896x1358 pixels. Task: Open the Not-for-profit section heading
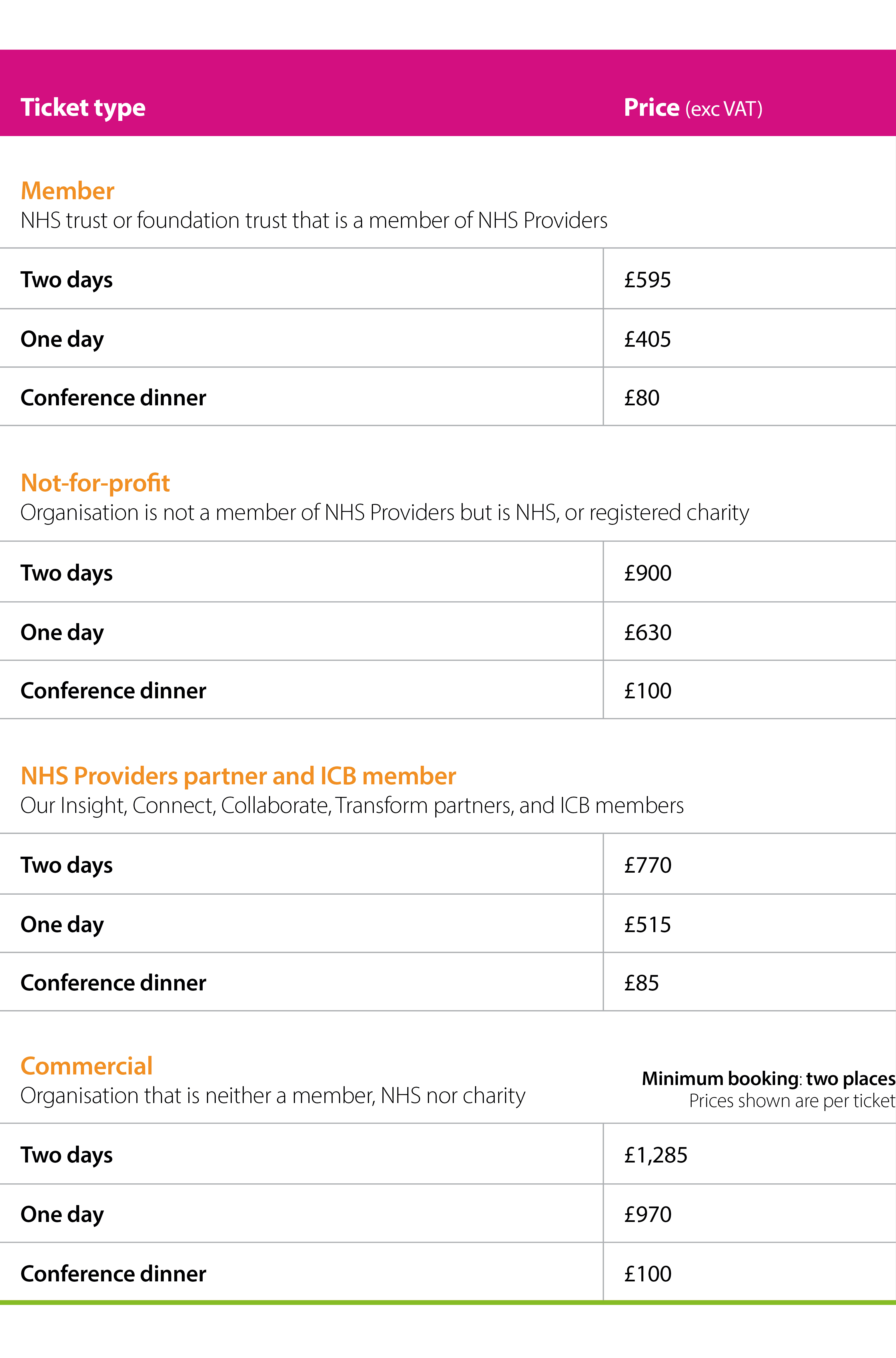(x=95, y=483)
